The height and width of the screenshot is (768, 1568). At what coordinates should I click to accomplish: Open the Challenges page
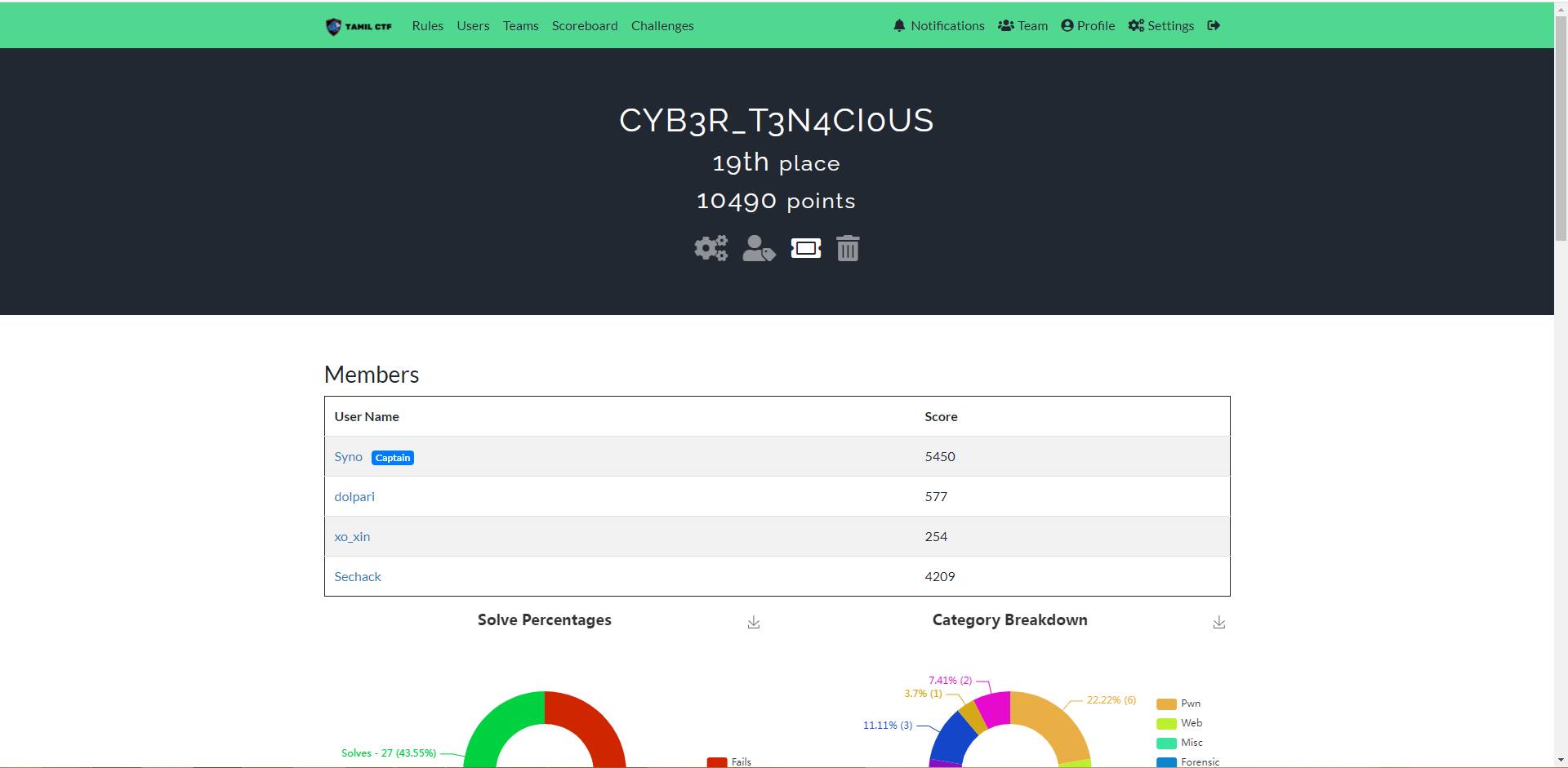(662, 26)
